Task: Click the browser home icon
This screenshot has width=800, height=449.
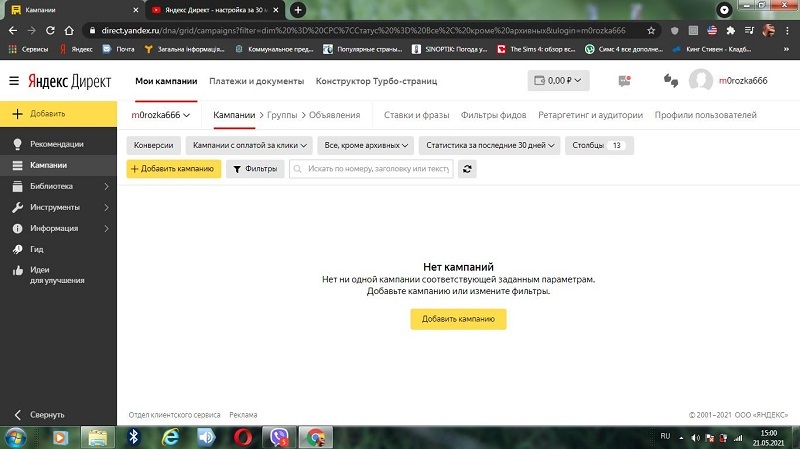Action: tap(69, 31)
